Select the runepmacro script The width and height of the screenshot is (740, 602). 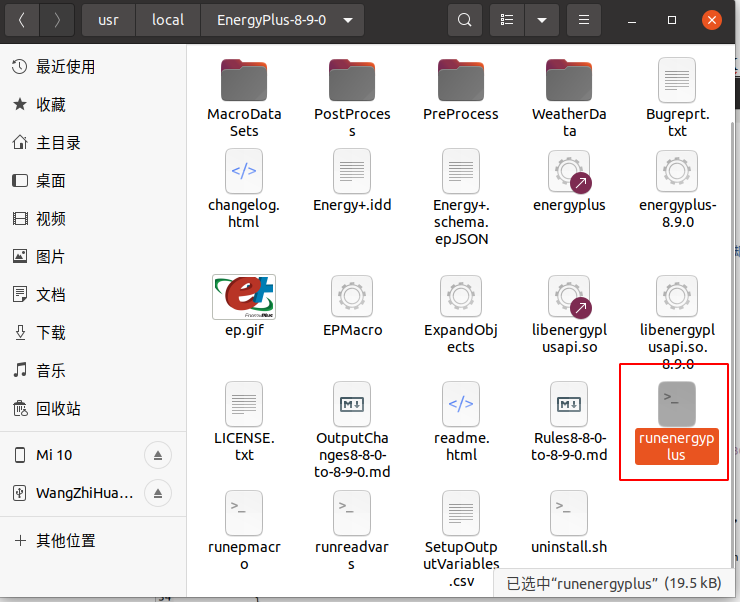coord(244,530)
